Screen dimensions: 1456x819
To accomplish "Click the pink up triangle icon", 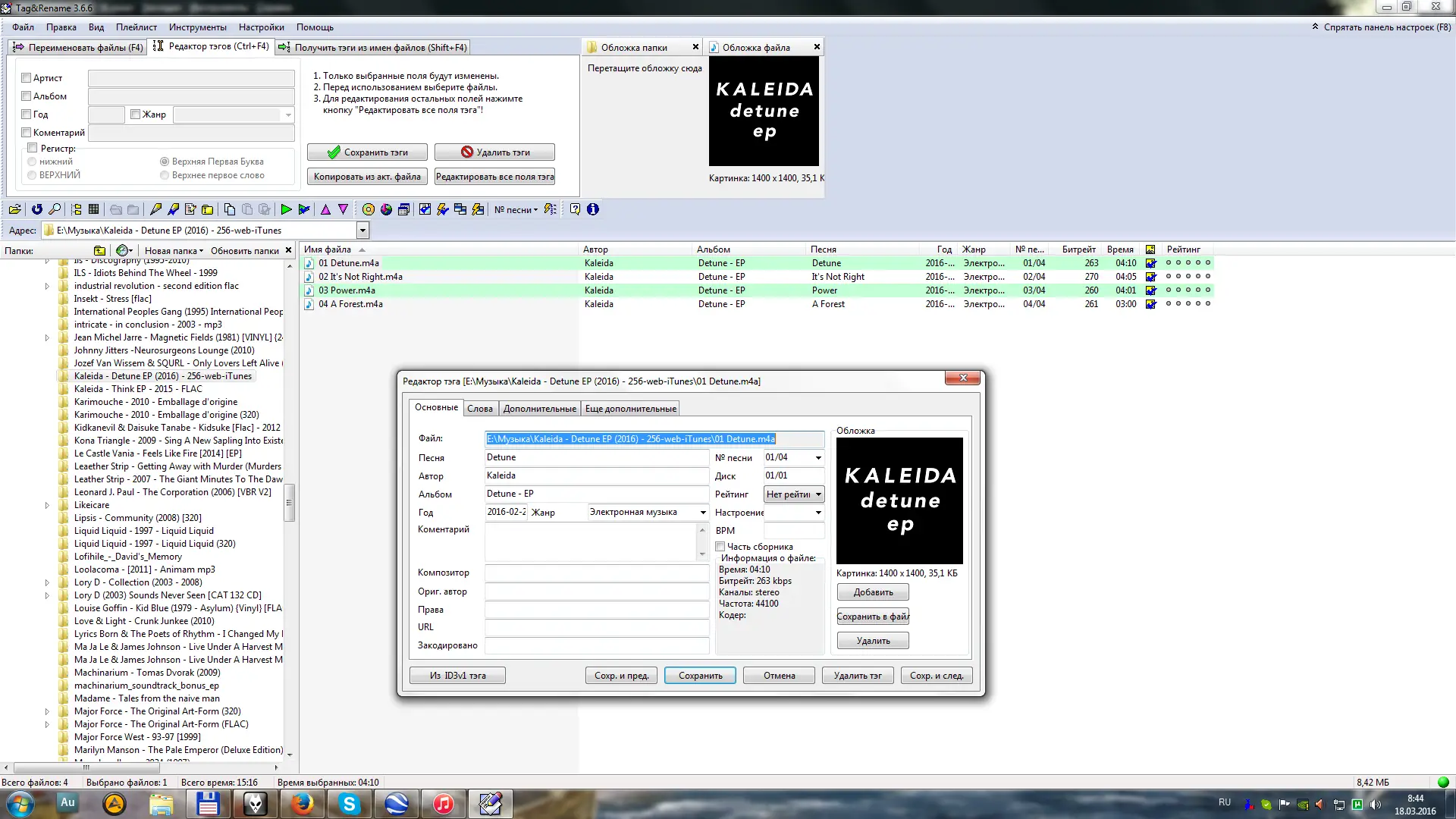I will tap(325, 209).
